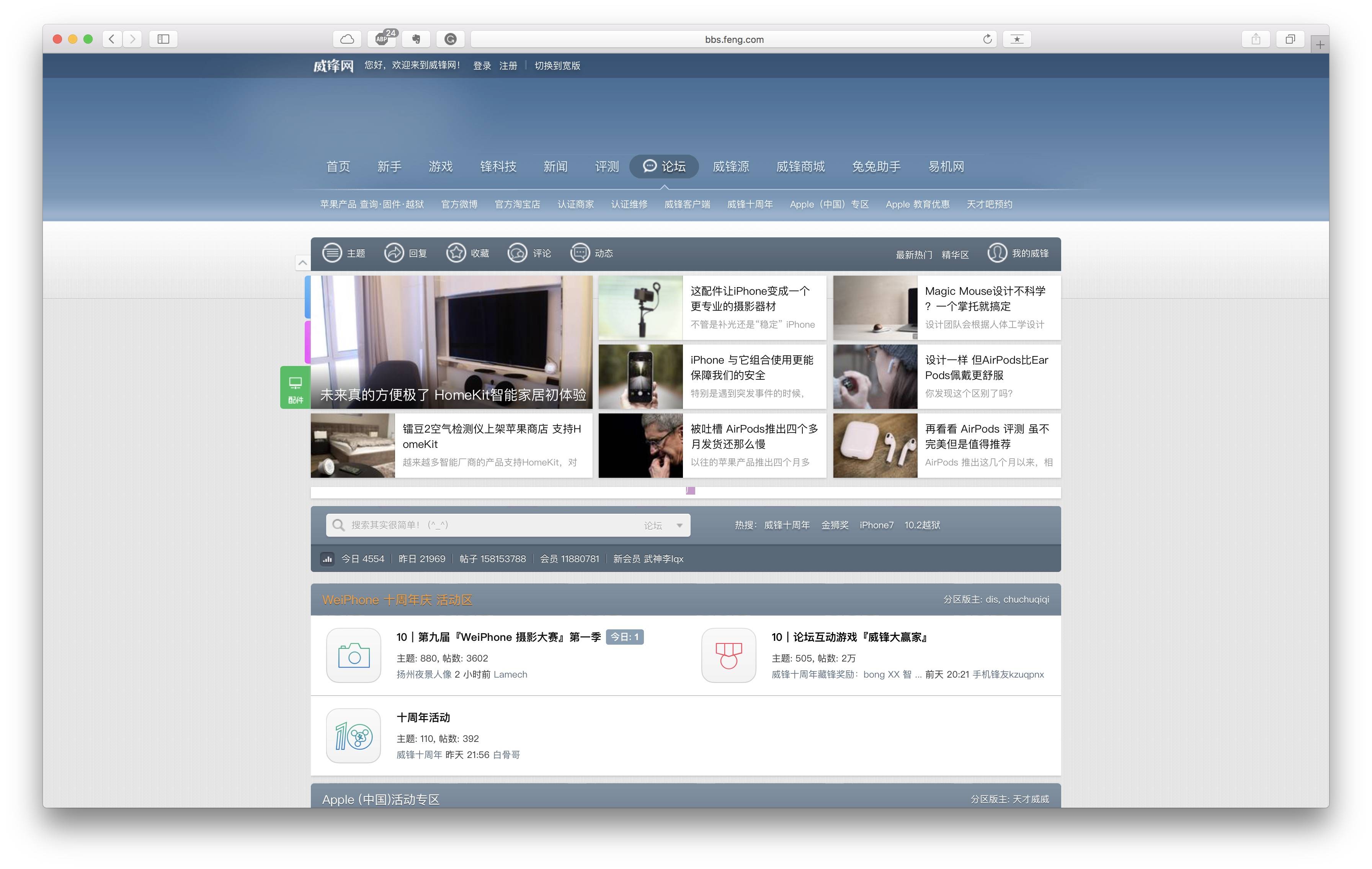Open the 评测 navigation tab
This screenshot has width=1372, height=869.
click(608, 167)
